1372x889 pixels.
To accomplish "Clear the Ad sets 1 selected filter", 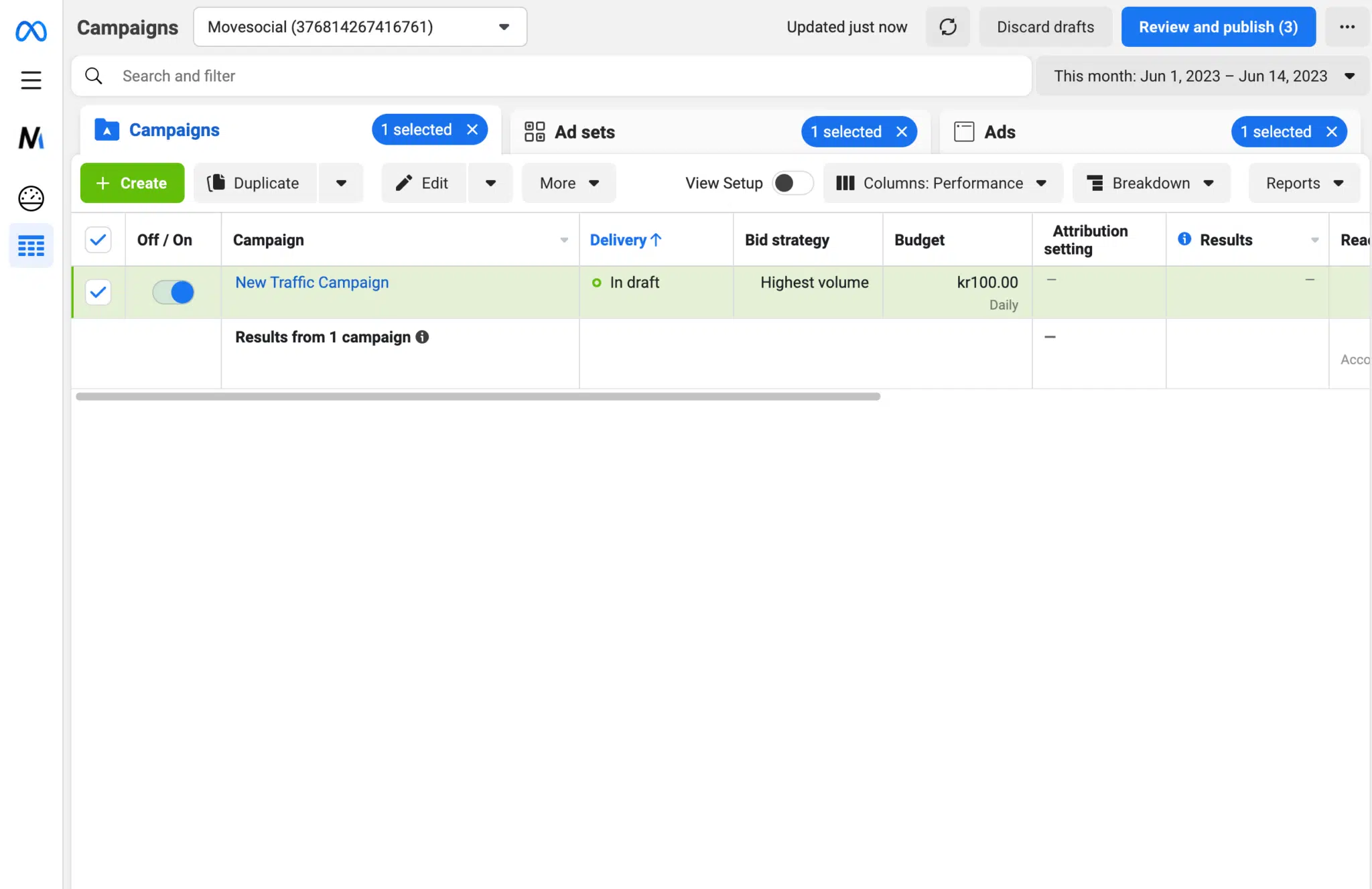I will (x=902, y=132).
